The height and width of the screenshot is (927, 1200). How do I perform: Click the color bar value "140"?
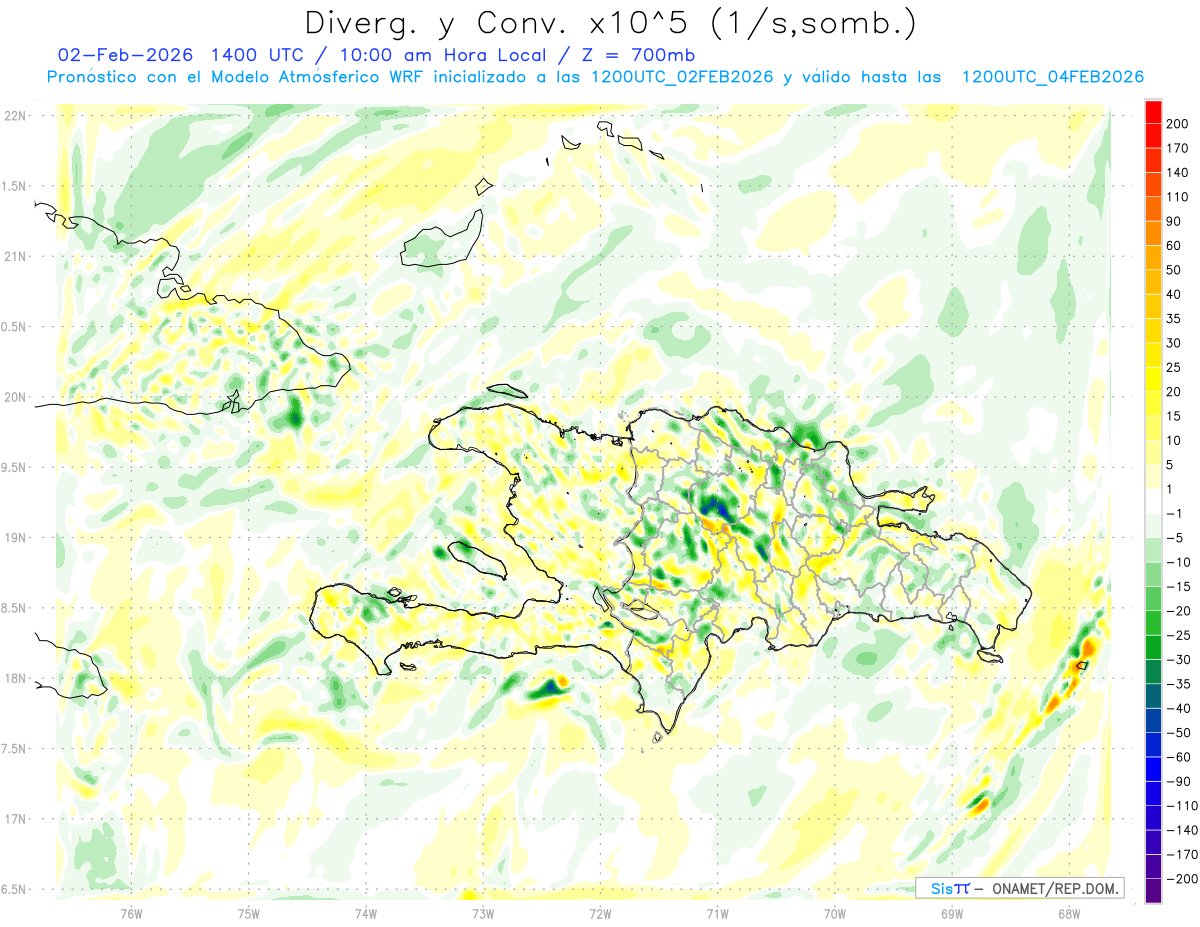(x=1177, y=172)
